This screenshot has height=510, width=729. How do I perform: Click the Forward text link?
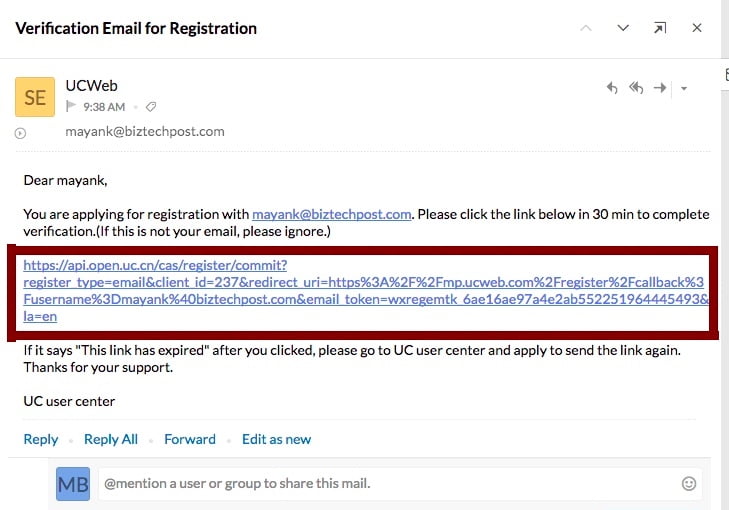pos(190,439)
